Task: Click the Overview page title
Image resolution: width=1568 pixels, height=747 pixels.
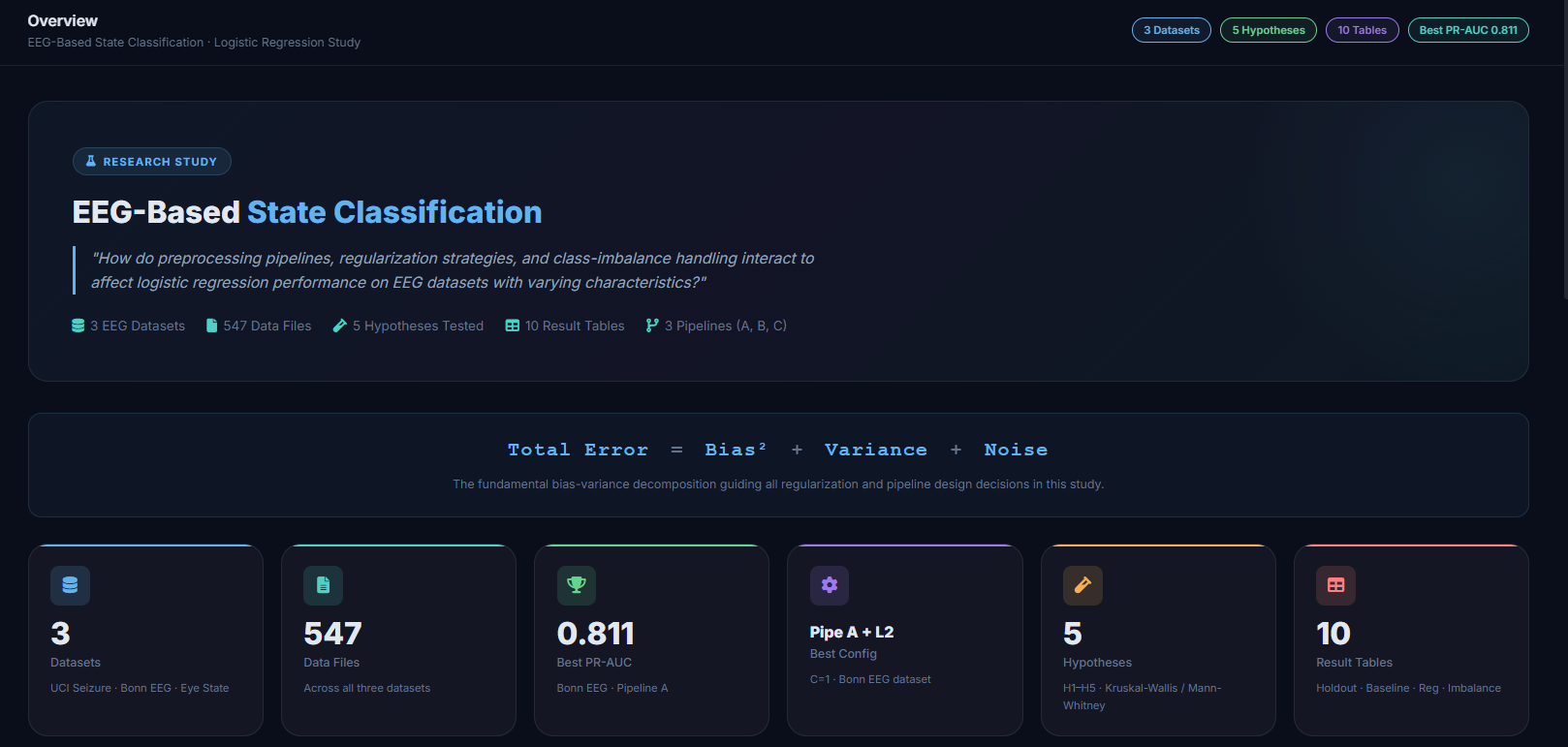Action: click(63, 21)
